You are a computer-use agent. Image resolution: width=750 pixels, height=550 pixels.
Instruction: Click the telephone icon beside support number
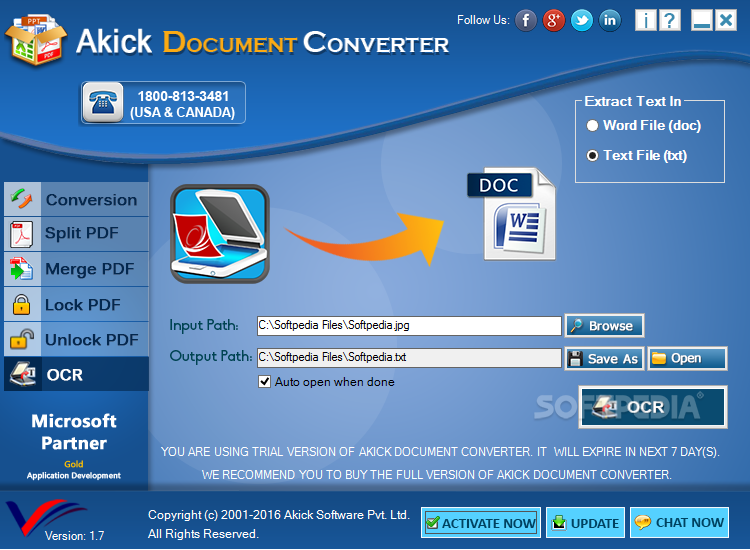(x=103, y=102)
